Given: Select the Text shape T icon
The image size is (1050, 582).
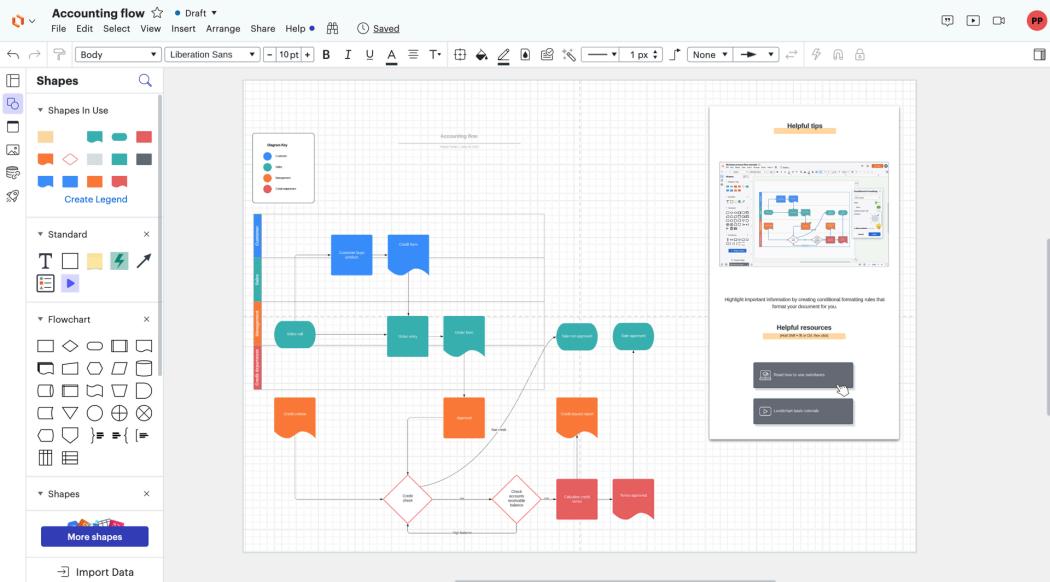Looking at the screenshot, I should click(x=45, y=261).
